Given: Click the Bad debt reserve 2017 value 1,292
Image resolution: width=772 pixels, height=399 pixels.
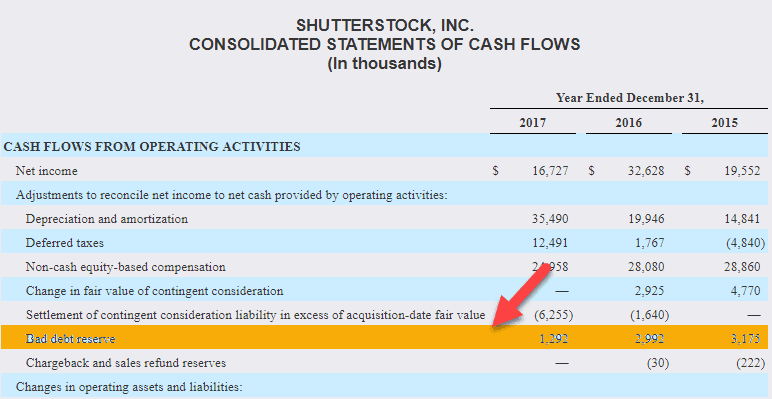Looking at the screenshot, I should [x=553, y=339].
